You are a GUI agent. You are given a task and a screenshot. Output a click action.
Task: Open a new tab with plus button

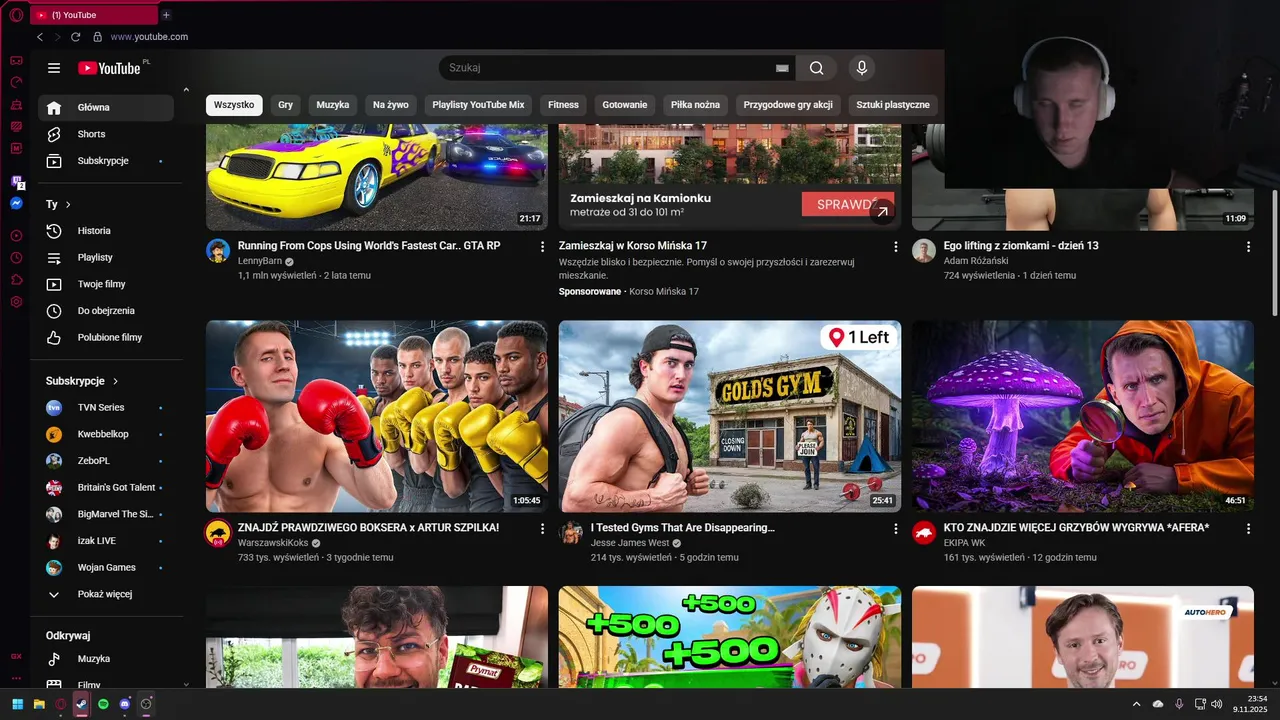tap(166, 15)
